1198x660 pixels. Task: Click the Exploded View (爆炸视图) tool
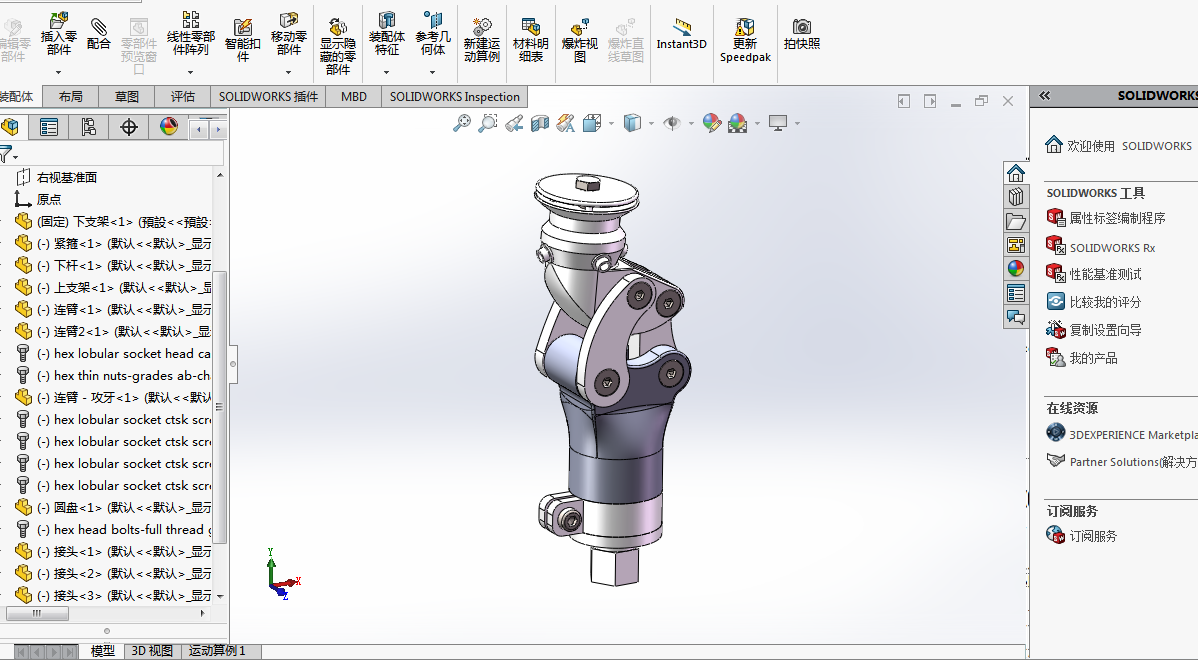(x=580, y=40)
